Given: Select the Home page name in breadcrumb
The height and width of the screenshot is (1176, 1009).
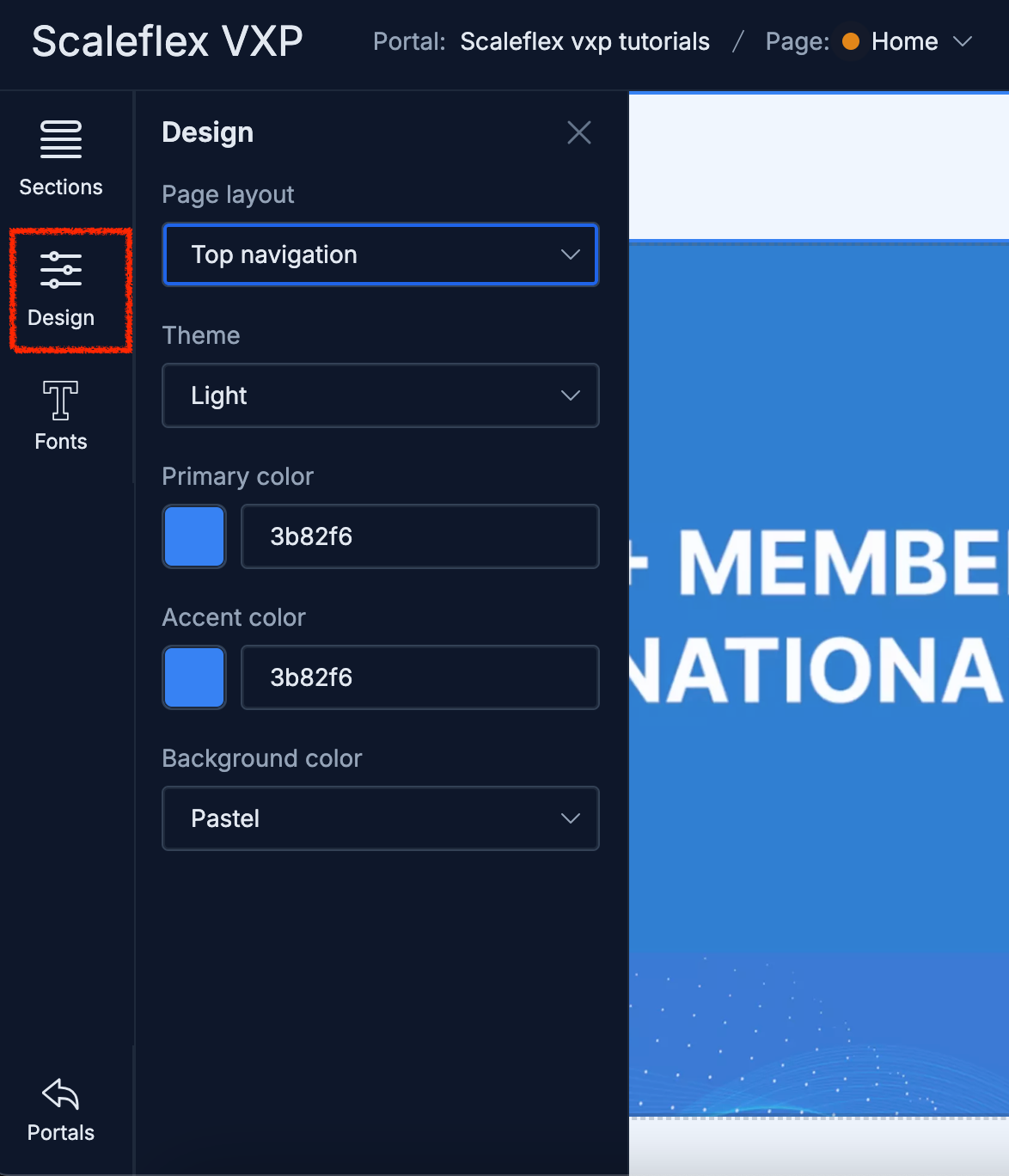Looking at the screenshot, I should click(904, 41).
